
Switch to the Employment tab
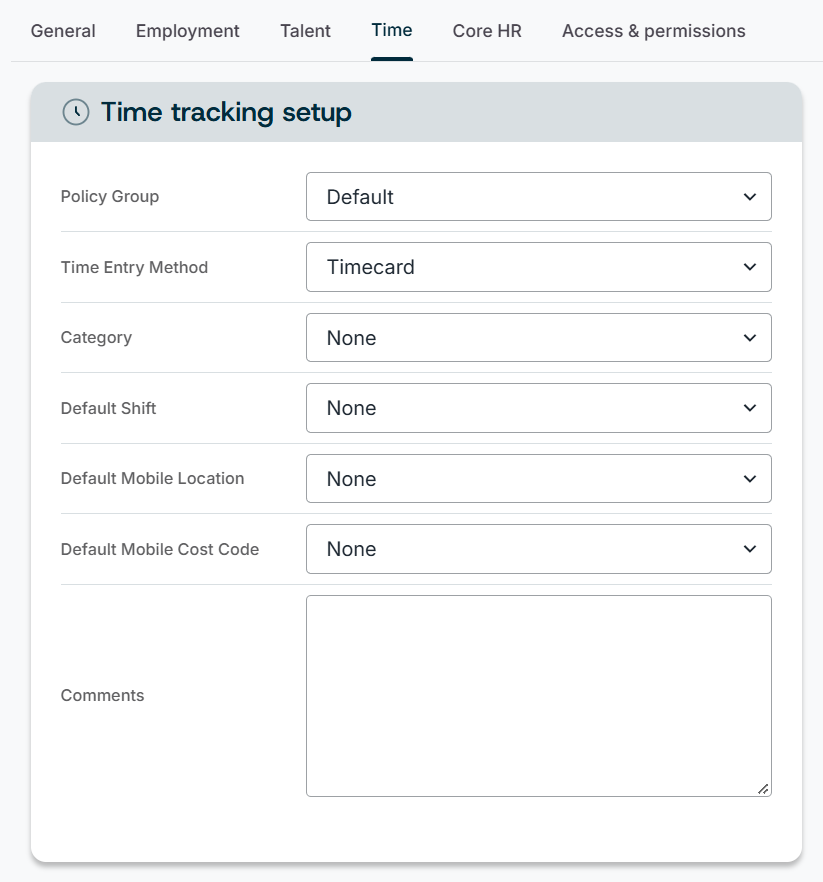(187, 31)
